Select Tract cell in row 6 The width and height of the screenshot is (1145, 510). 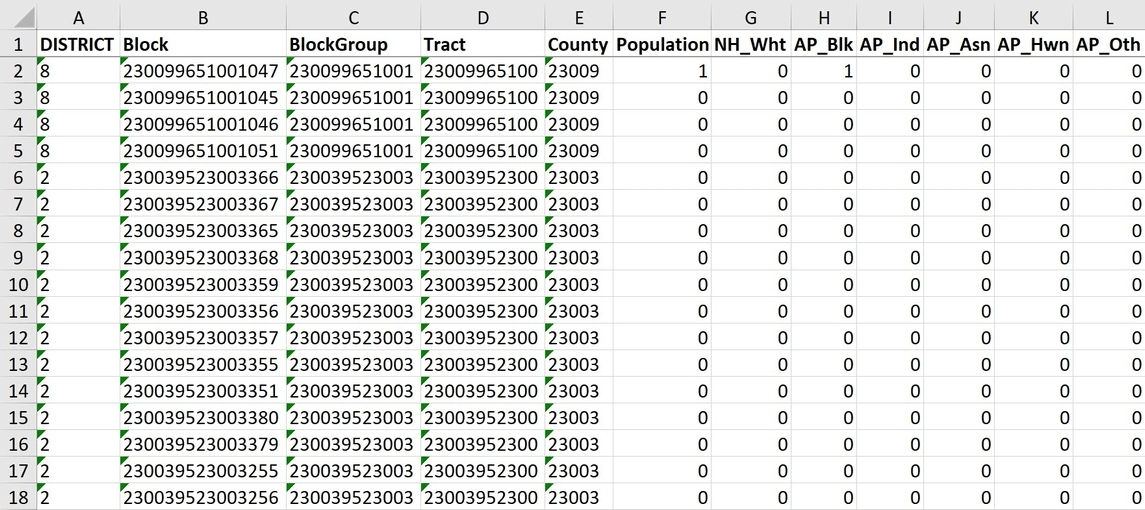[482, 178]
